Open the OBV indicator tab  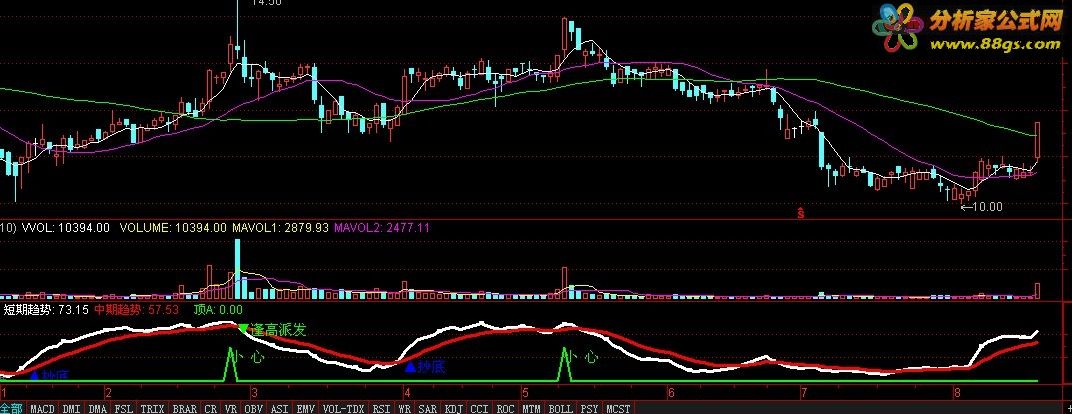click(254, 409)
